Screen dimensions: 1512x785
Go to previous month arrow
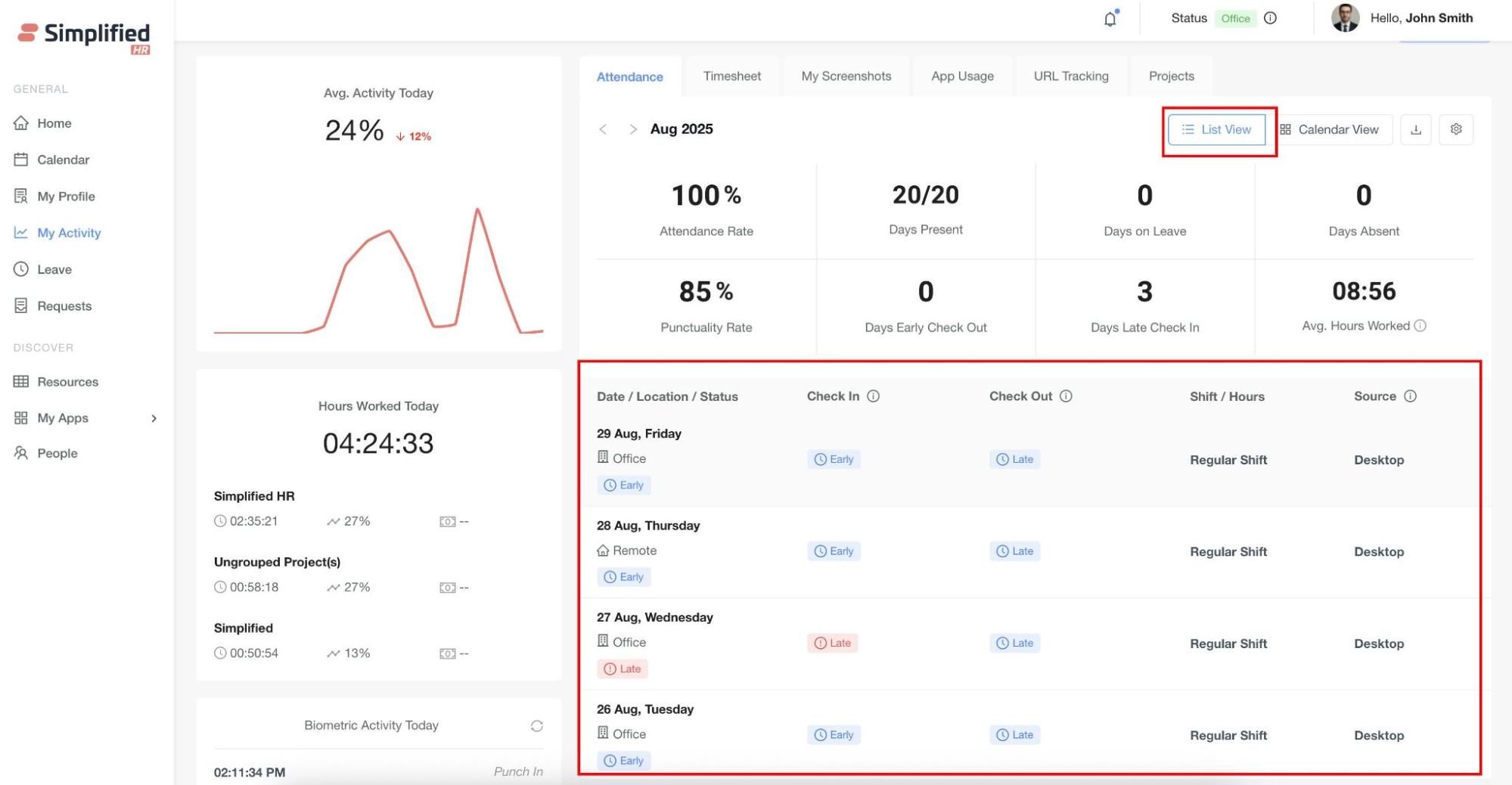603,129
